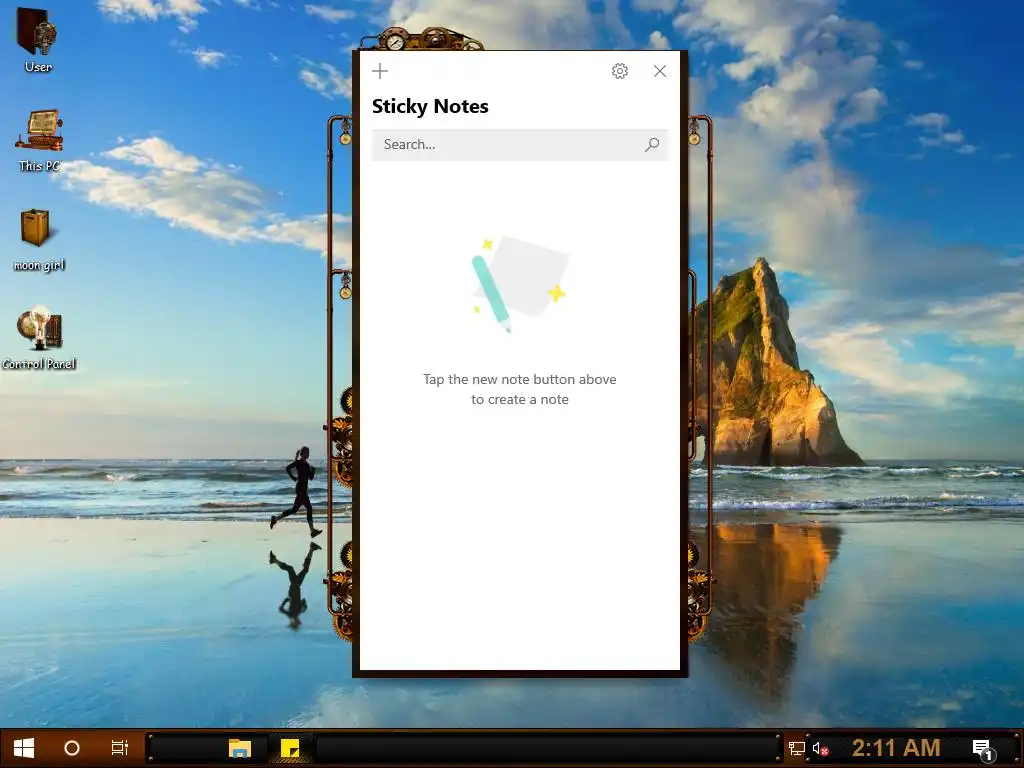Viewport: 1024px width, 768px height.
Task: Open Cortana search circle
Action: click(x=72, y=748)
